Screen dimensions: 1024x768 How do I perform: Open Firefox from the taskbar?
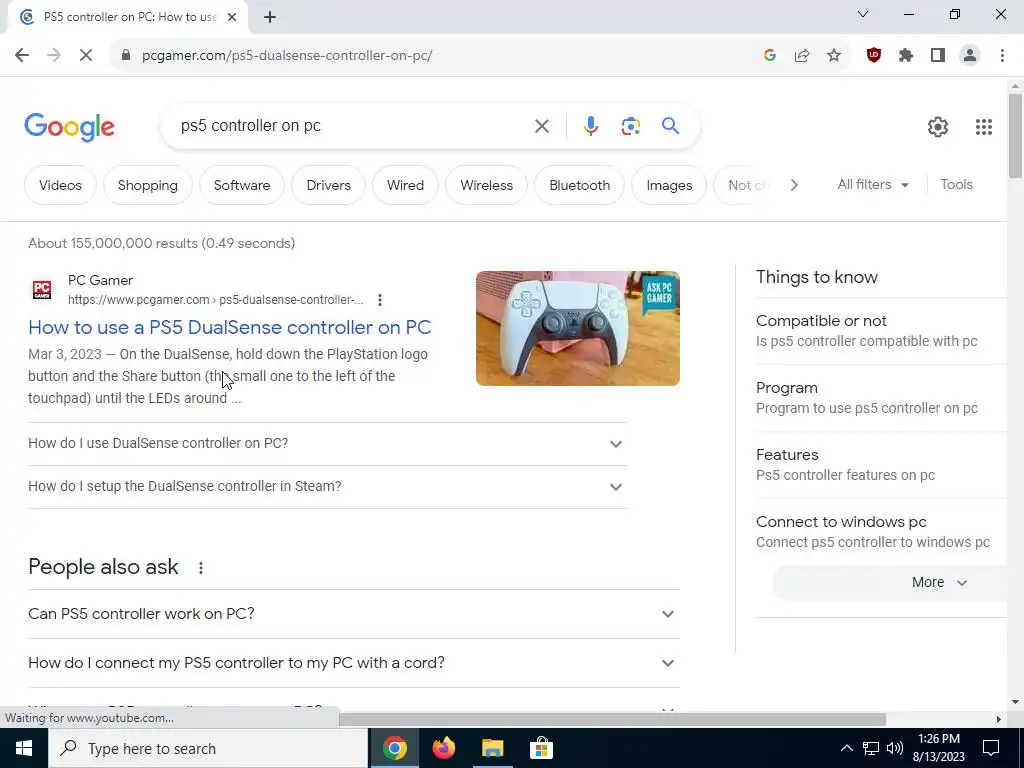(443, 748)
